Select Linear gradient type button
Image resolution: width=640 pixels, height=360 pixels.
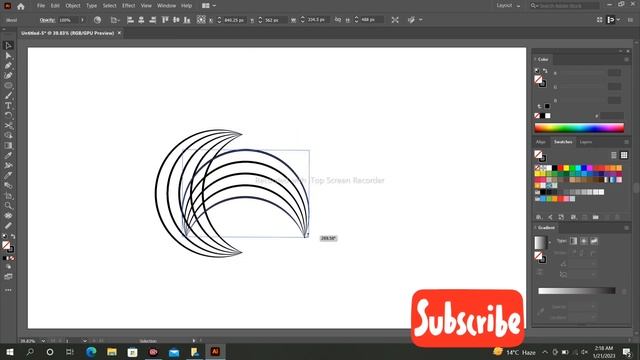(x=573, y=241)
